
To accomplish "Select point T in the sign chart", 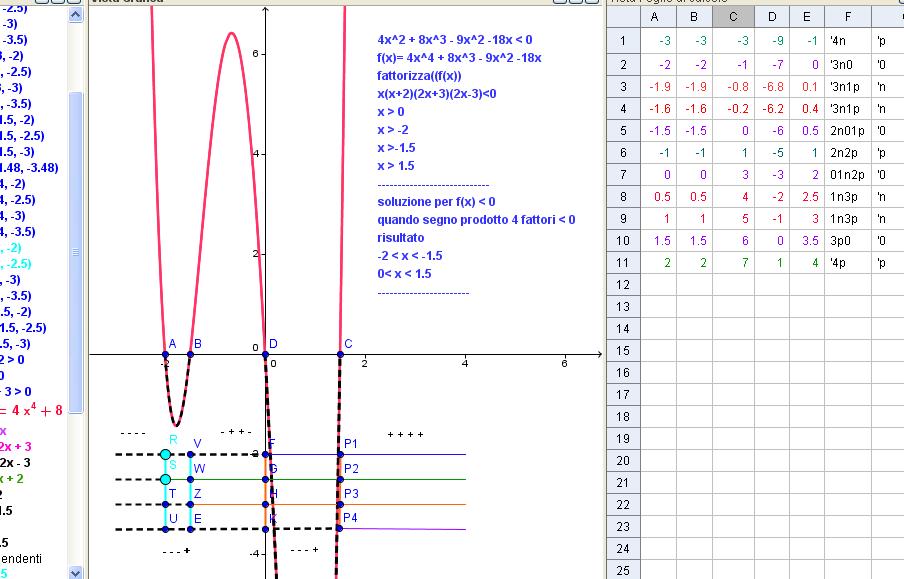I will (165, 505).
